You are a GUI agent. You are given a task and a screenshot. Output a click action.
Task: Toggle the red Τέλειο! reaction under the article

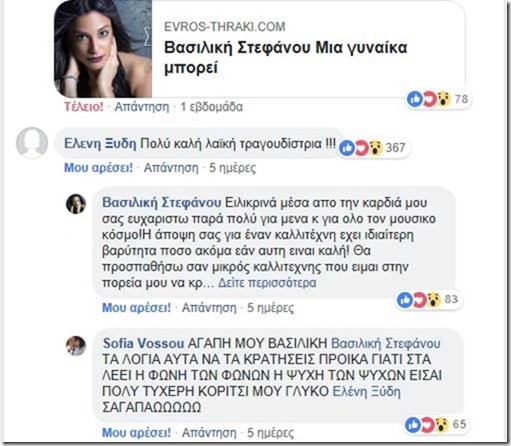[x=84, y=107]
